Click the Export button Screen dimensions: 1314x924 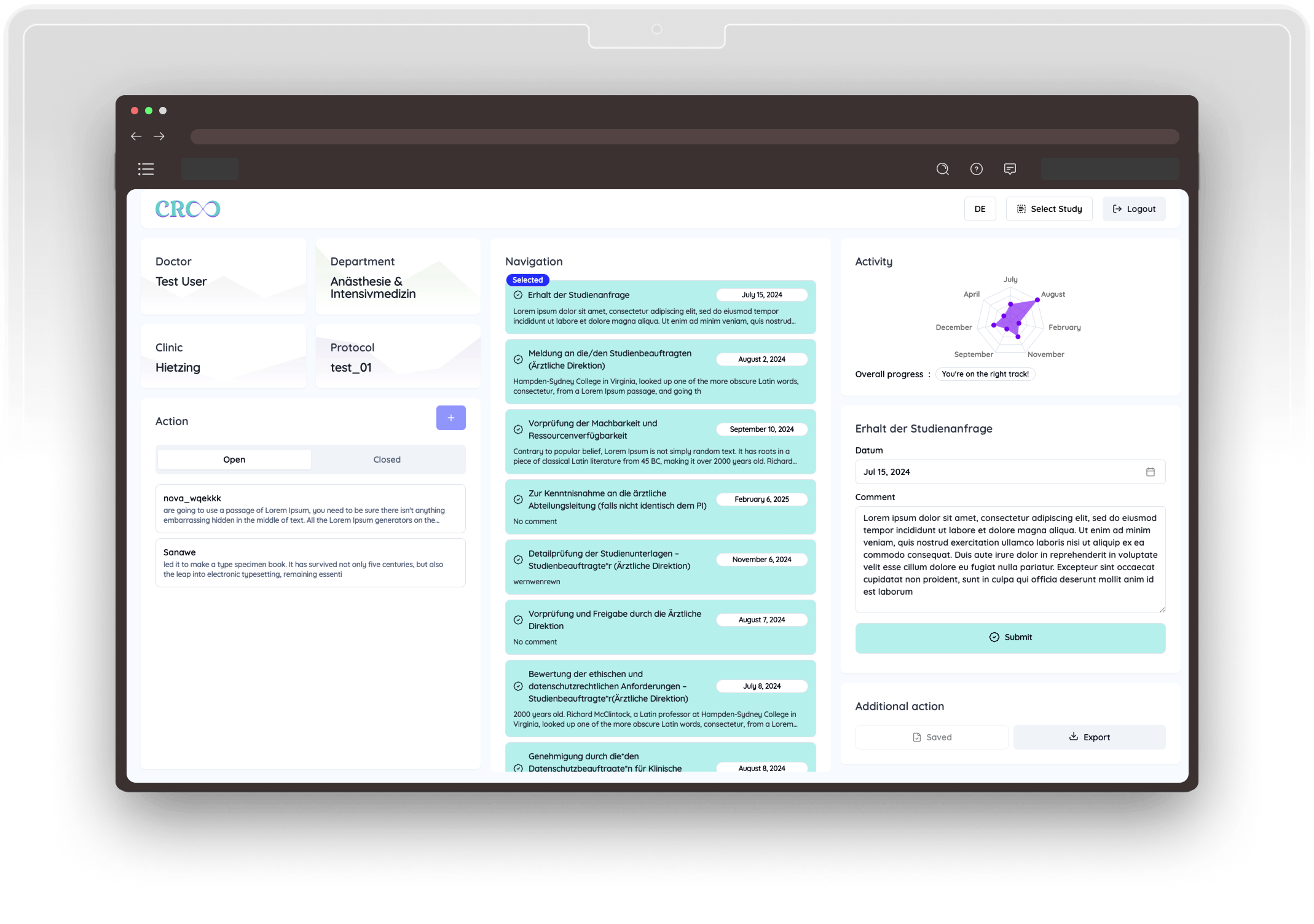click(x=1089, y=737)
